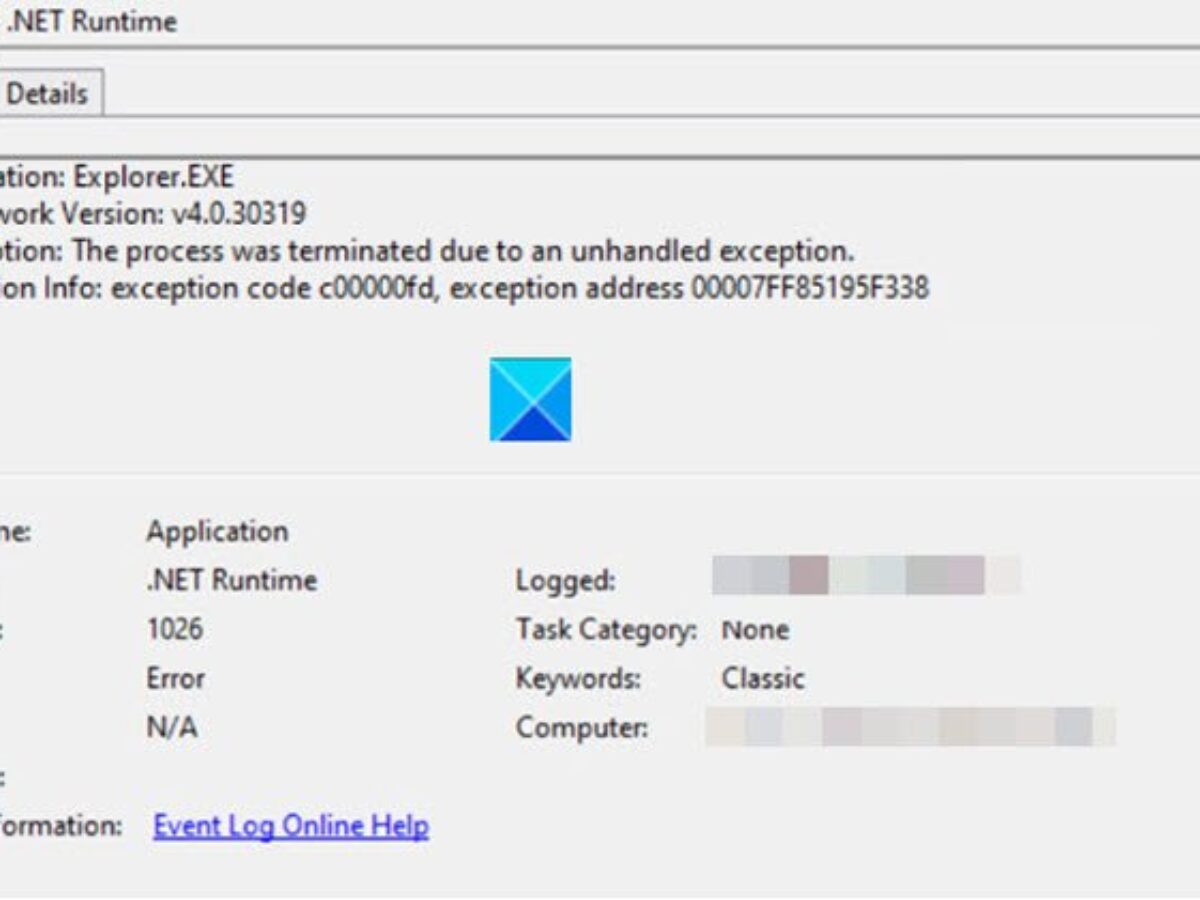Click the 'Explorer.EXE' application line
This screenshot has height=900, width=1200.
tap(116, 177)
